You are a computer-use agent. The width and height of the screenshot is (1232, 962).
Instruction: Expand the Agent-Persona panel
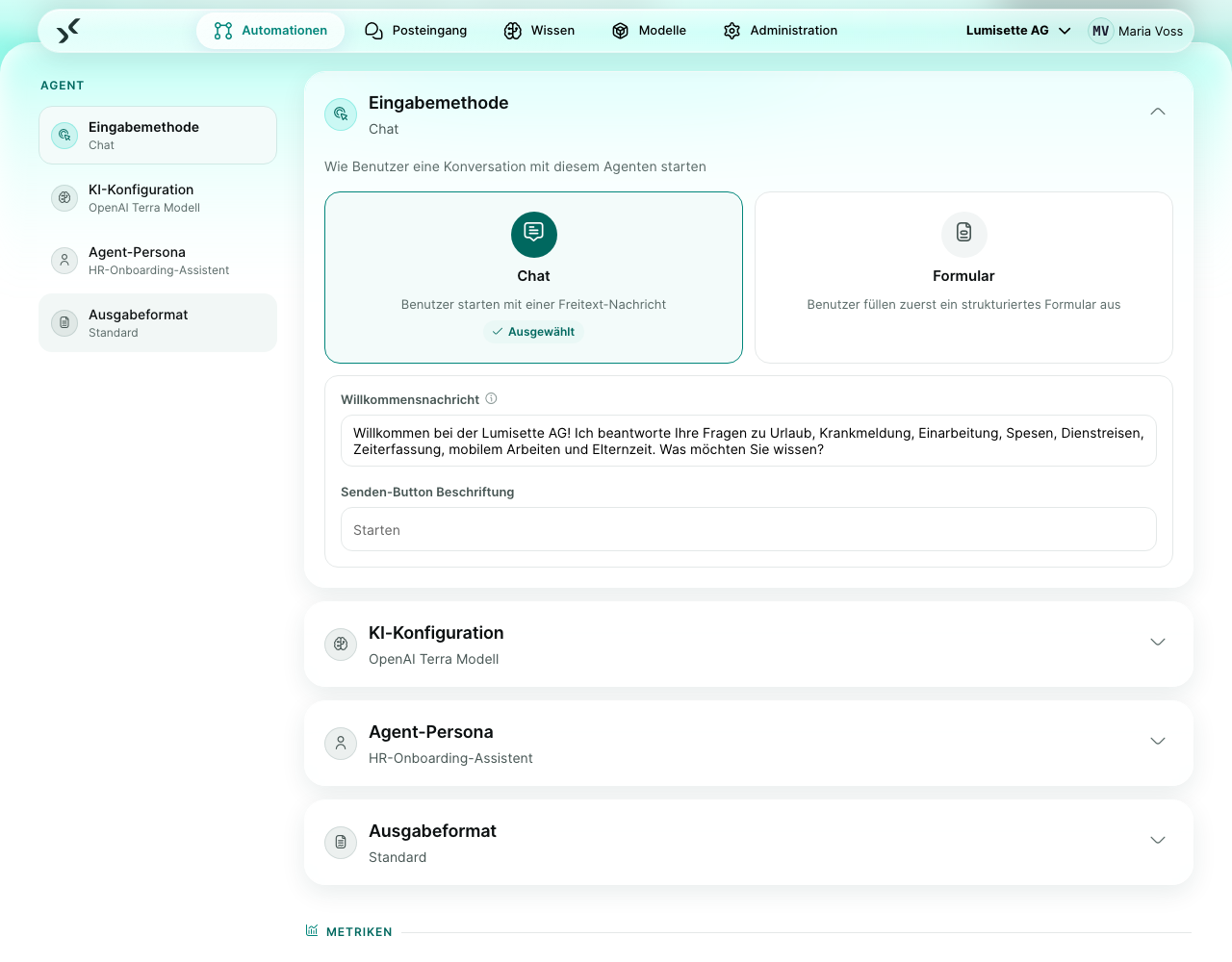(x=1158, y=741)
